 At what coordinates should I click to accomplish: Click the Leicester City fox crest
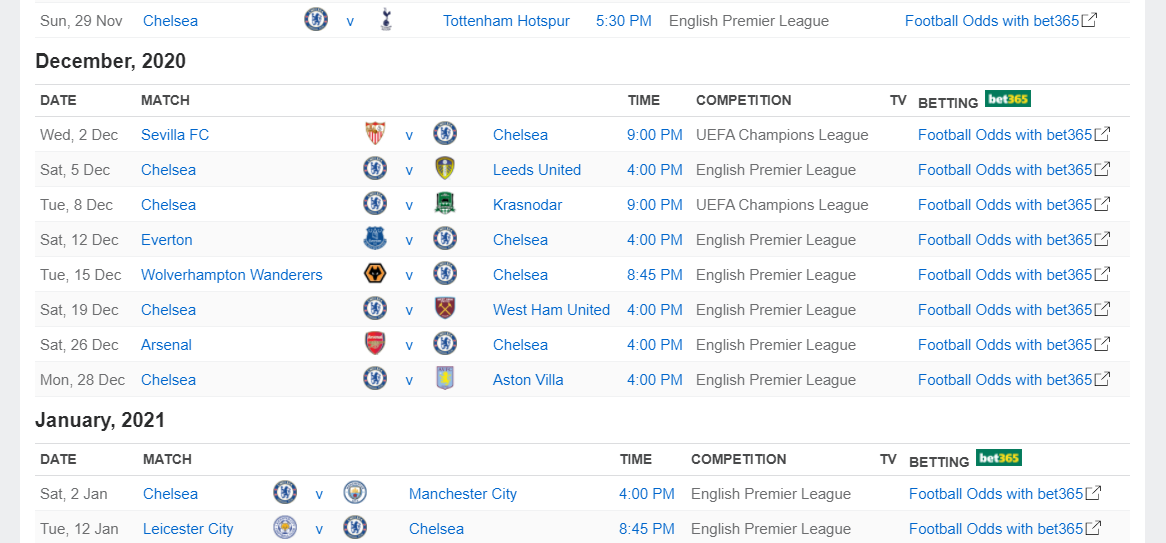[x=285, y=528]
